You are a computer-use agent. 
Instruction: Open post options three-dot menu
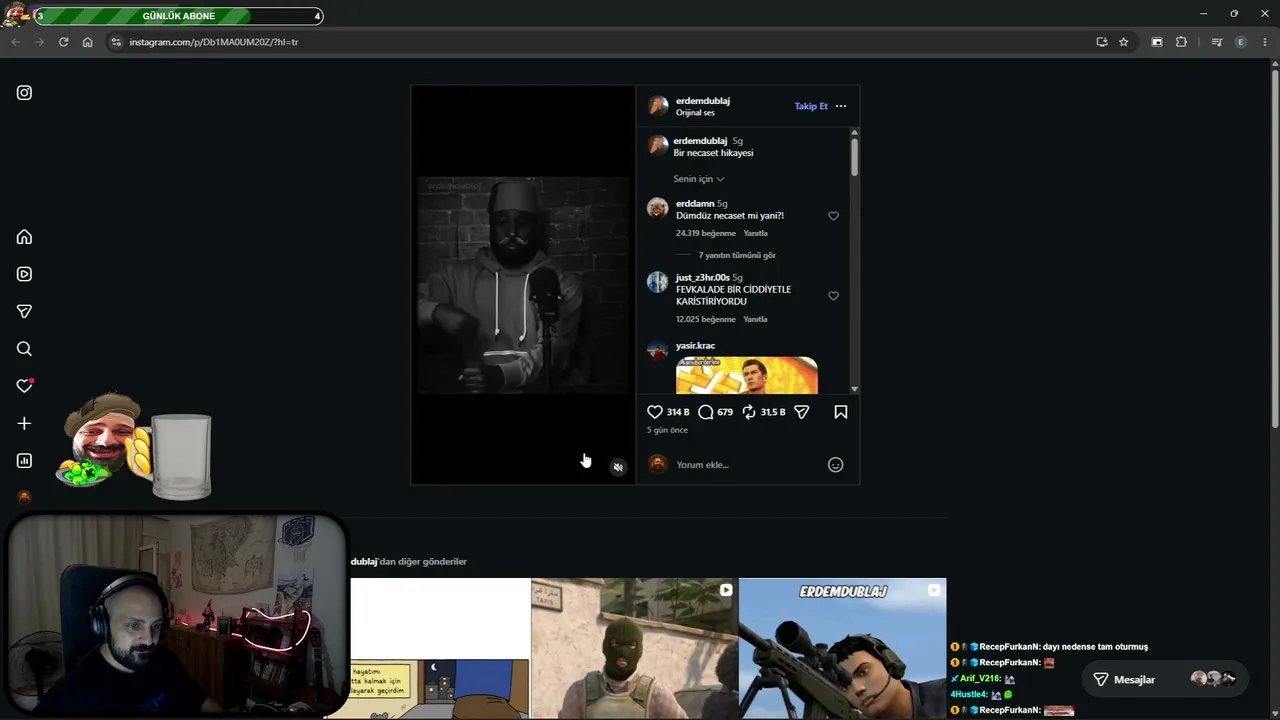pyautogui.click(x=841, y=106)
